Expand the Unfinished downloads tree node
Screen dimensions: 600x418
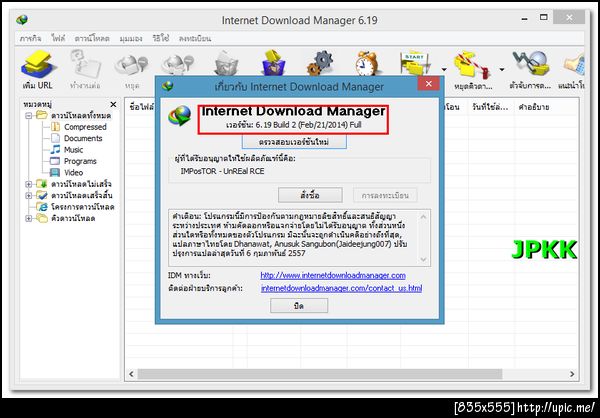29,184
